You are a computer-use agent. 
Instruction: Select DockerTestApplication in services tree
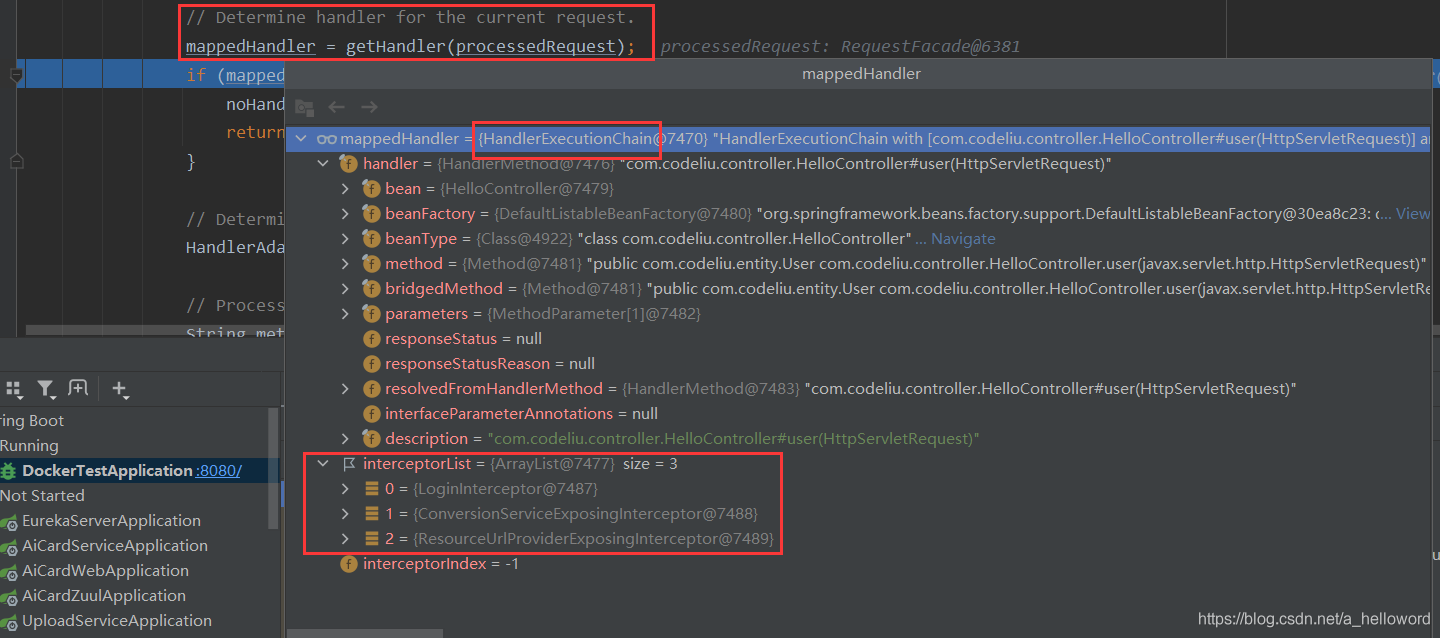[107, 471]
